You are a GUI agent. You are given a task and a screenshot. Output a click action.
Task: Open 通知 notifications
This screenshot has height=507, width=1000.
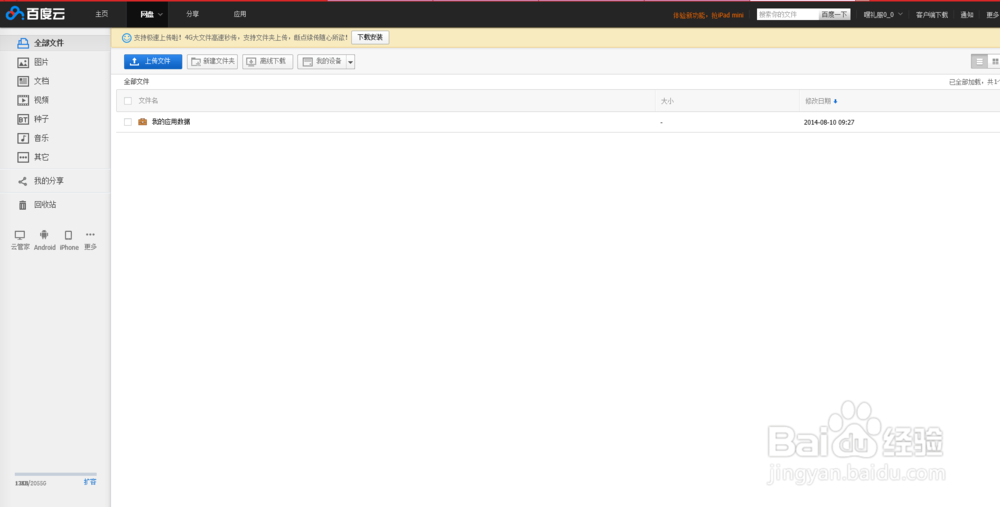coord(967,15)
